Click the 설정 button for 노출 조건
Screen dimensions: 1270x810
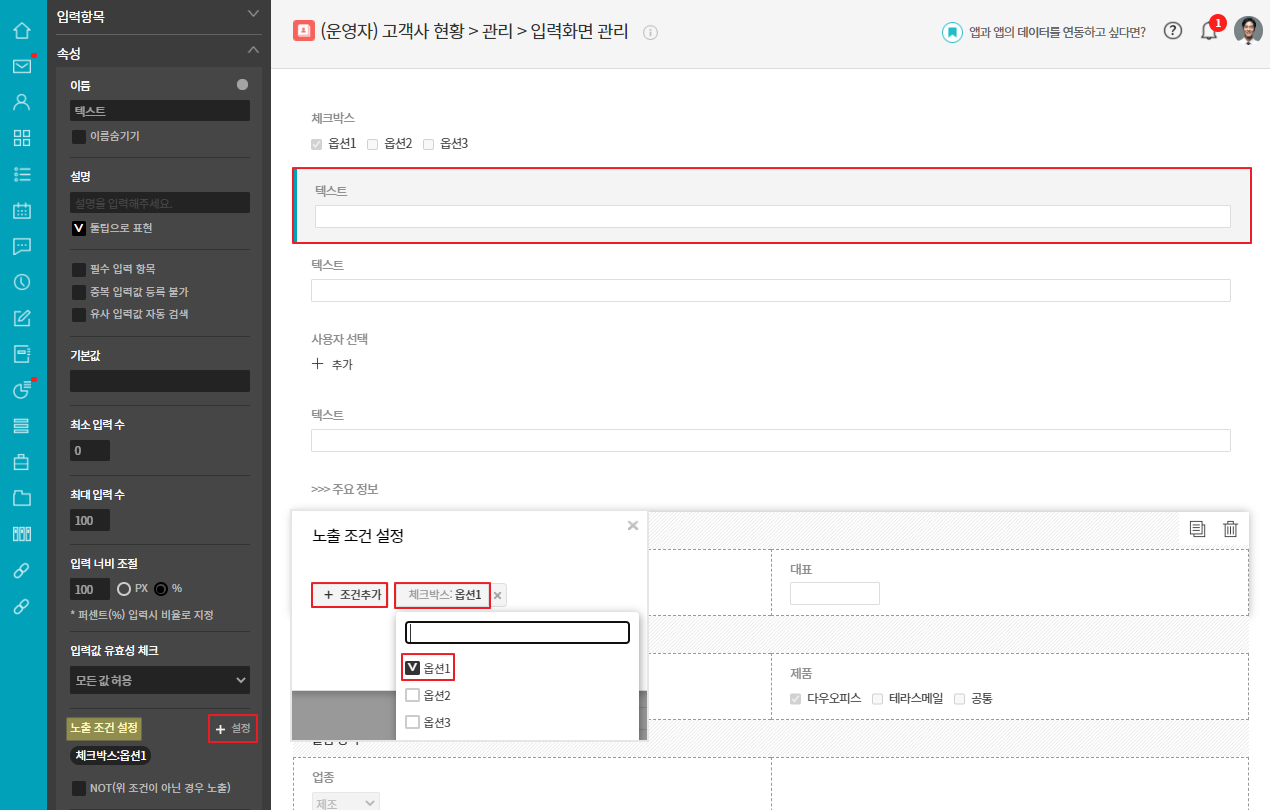coord(233,729)
